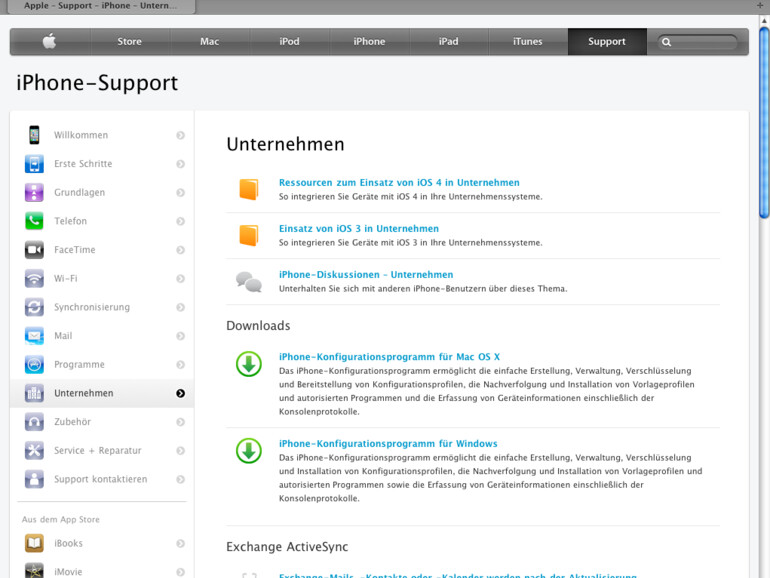Open iPhone-Diskussionen - Unternehmen link

(x=366, y=275)
